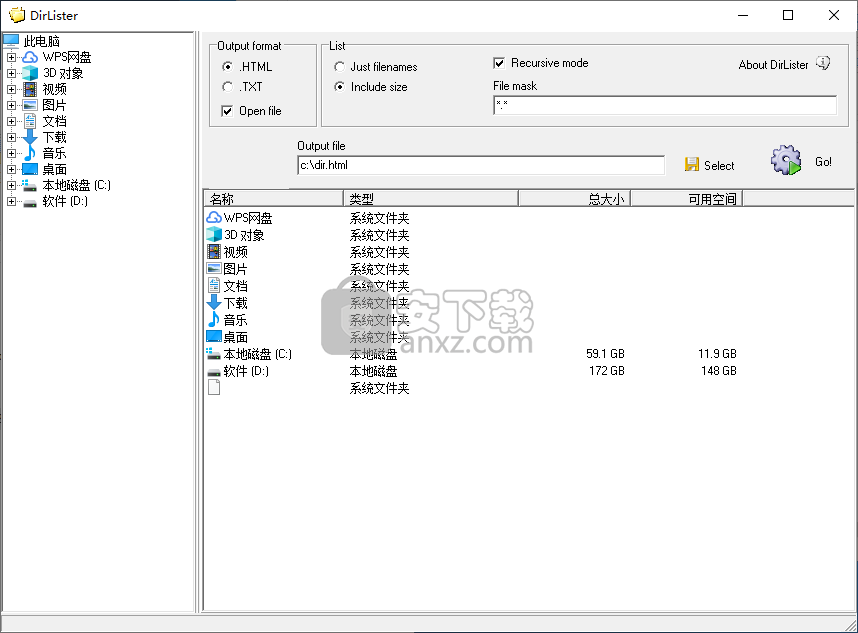Expand the 视频 tree node
Screen dimensions: 858x633
click(11, 89)
